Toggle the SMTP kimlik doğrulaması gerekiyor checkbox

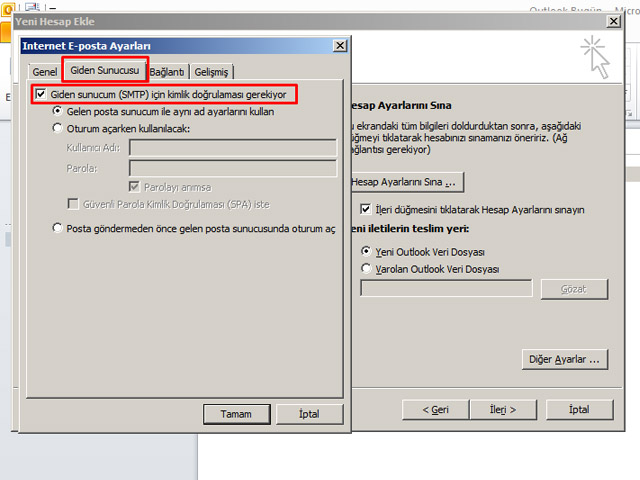[x=41, y=94]
